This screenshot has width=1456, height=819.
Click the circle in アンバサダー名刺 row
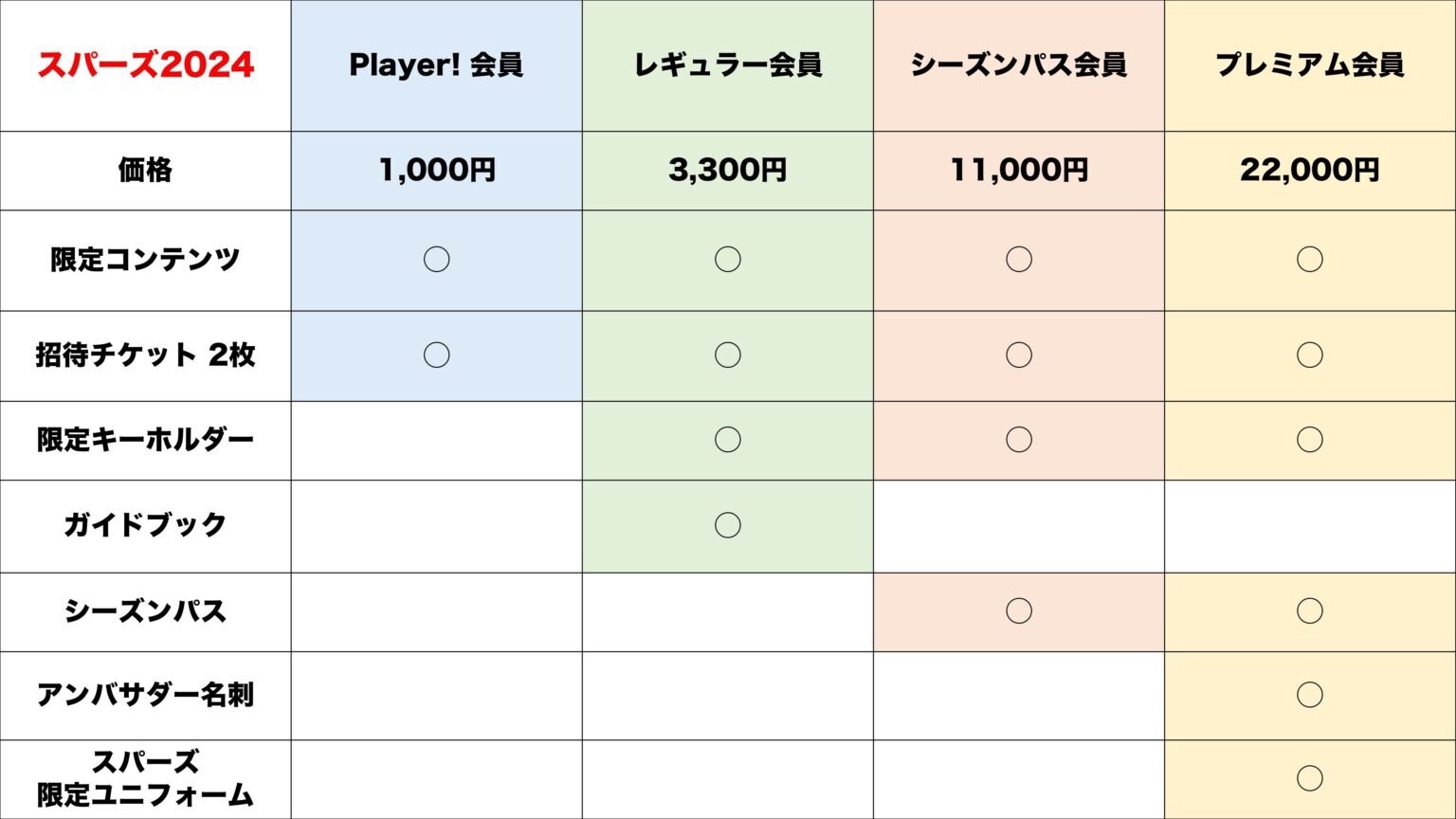(x=1309, y=695)
